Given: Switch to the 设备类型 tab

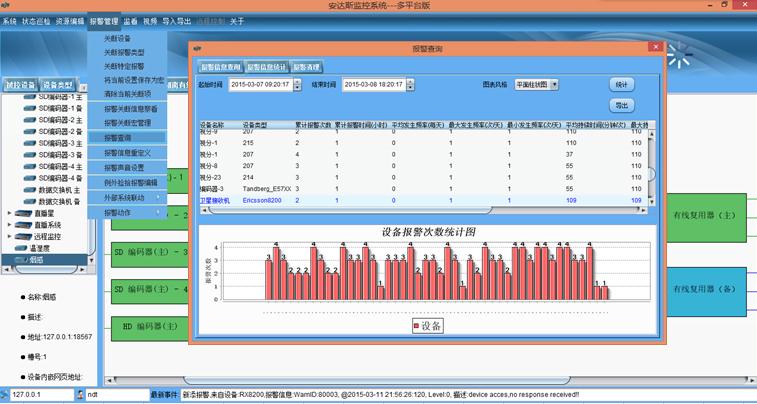Looking at the screenshot, I should [x=57, y=85].
